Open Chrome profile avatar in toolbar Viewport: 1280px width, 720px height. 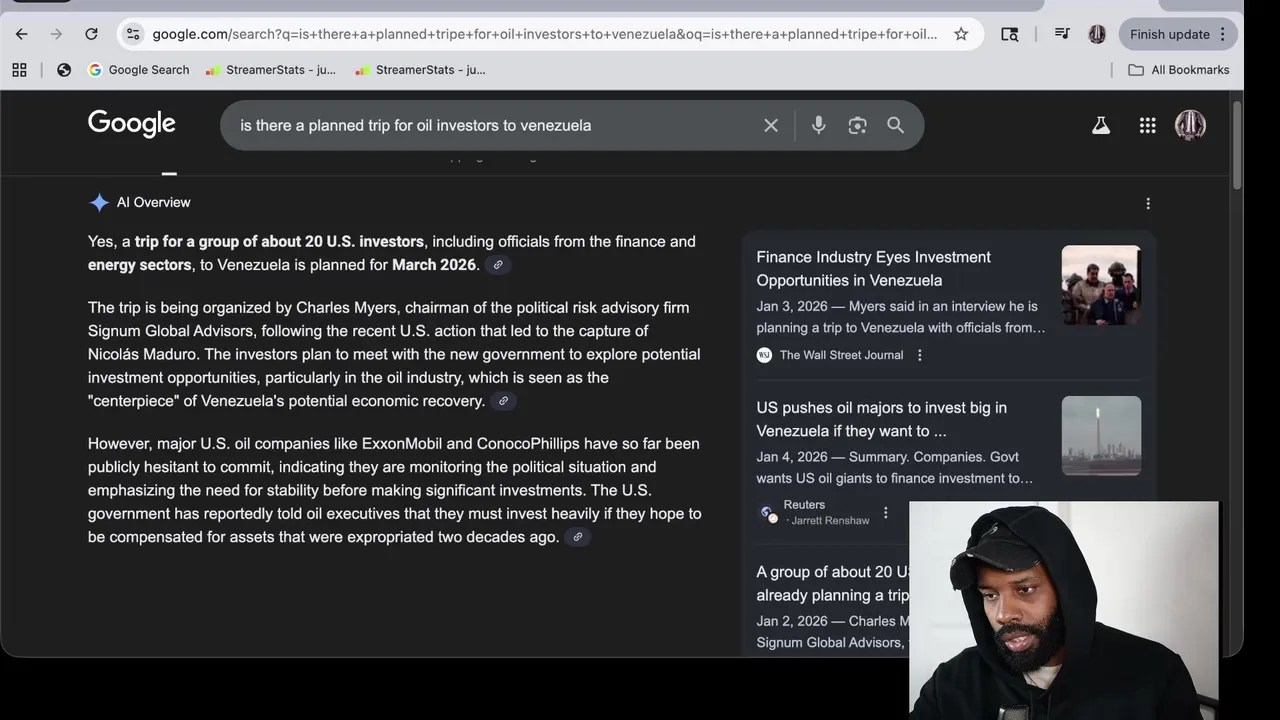click(x=1097, y=34)
